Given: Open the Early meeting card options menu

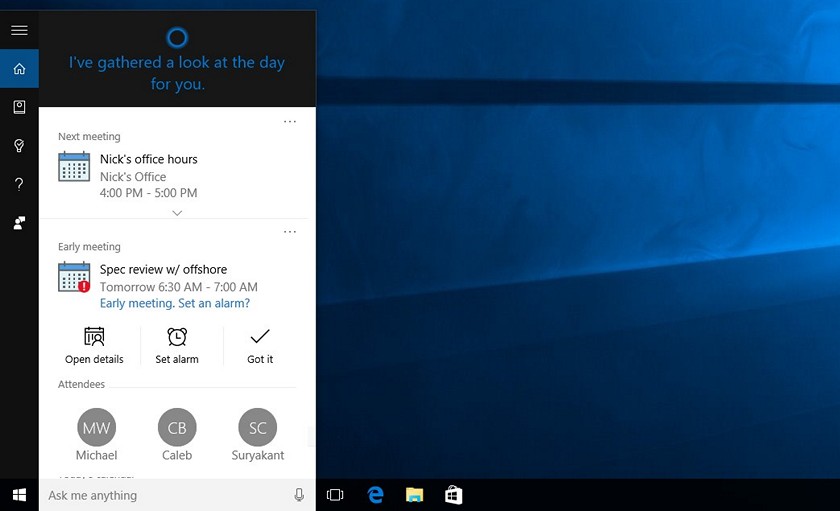Looking at the screenshot, I should 290,232.
